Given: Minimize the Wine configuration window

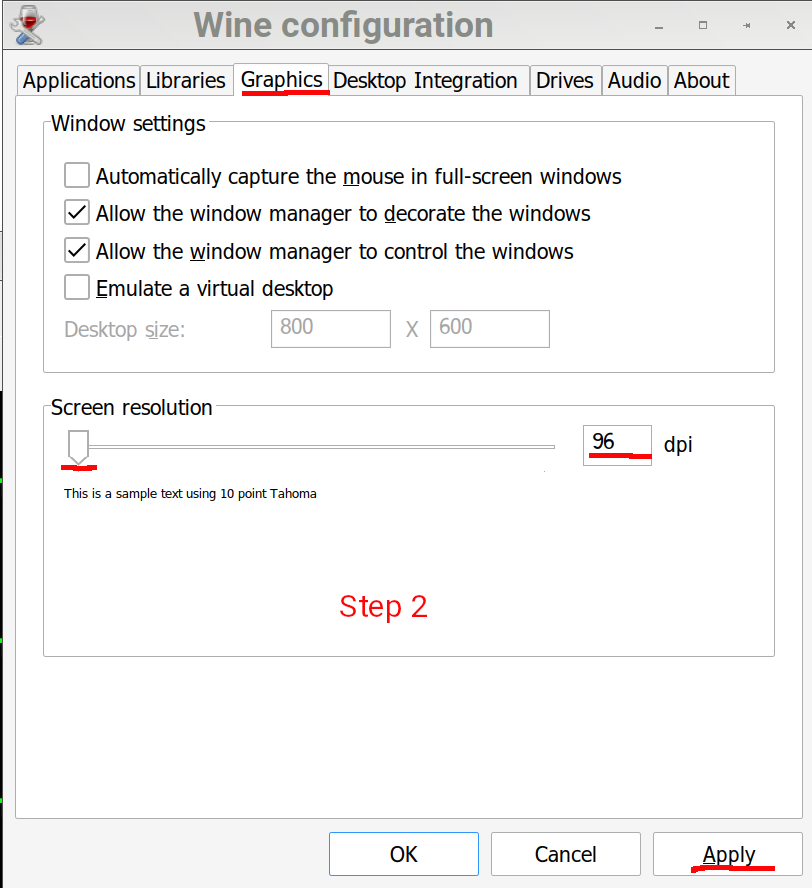Looking at the screenshot, I should tap(659, 25).
